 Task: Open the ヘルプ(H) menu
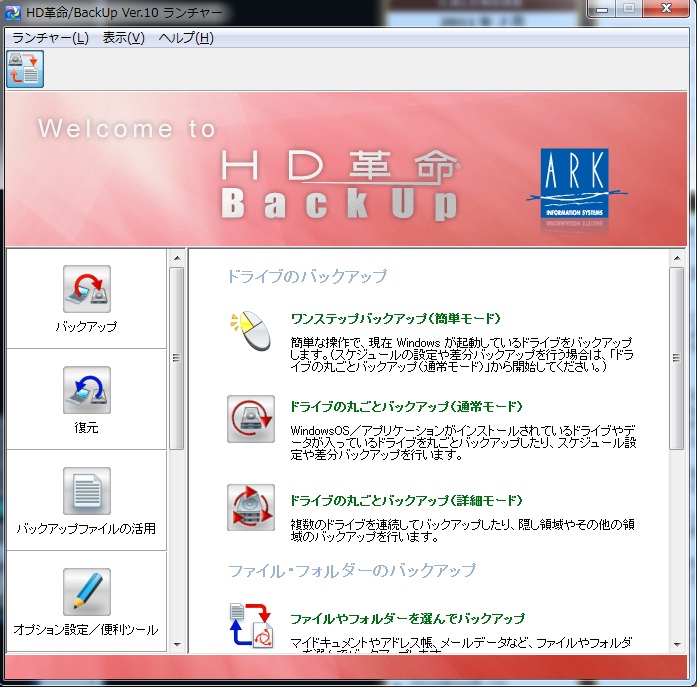pos(186,38)
